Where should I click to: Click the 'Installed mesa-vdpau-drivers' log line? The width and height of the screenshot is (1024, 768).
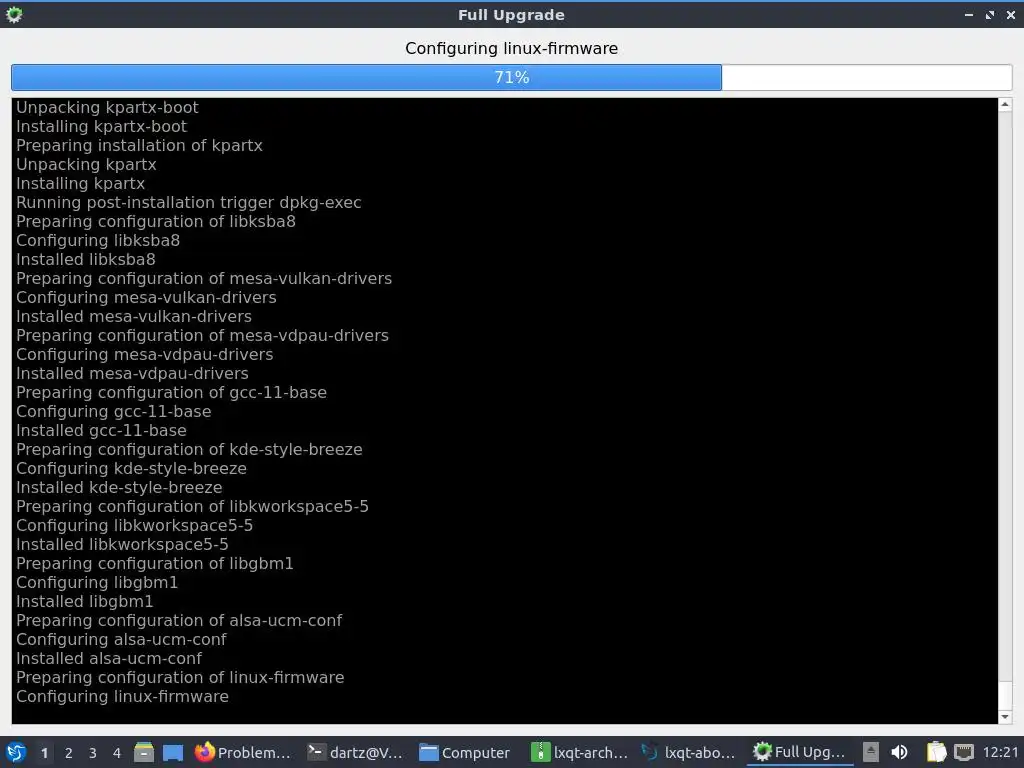[x=132, y=374]
